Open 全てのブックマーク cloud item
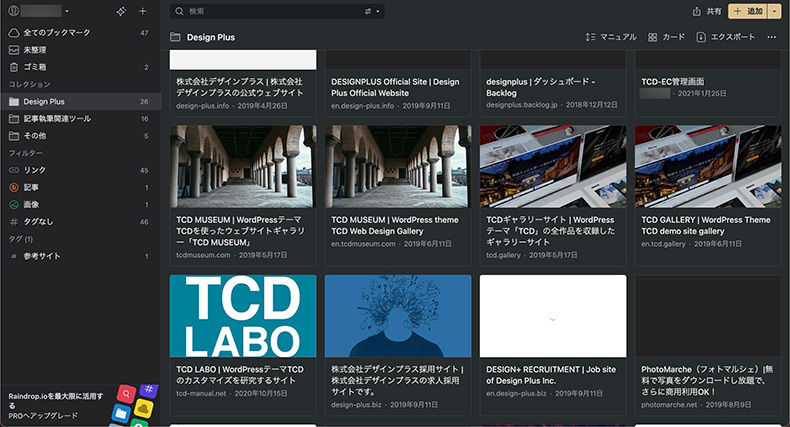Screen dimensions: 790x427 coord(81,33)
